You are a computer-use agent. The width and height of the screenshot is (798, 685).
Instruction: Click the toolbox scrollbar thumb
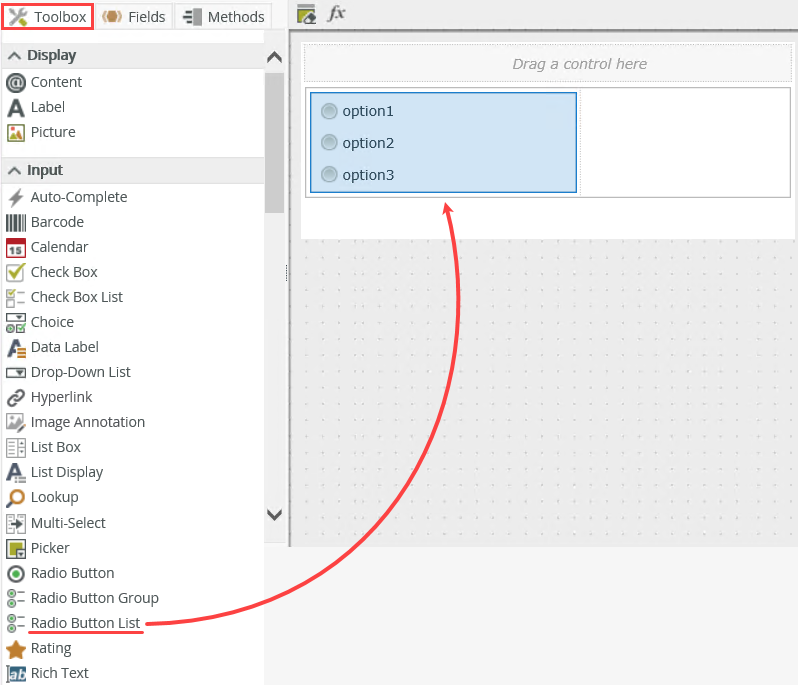tap(274, 143)
